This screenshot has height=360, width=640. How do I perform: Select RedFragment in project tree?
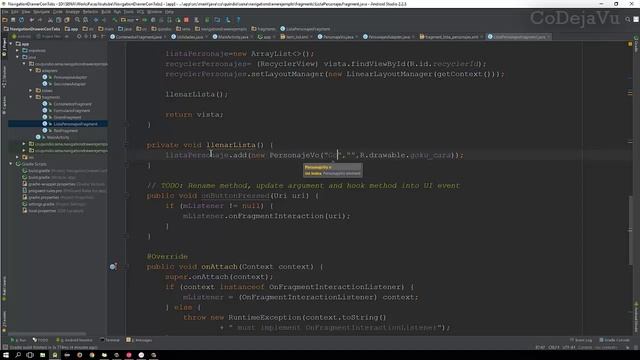(x=65, y=131)
